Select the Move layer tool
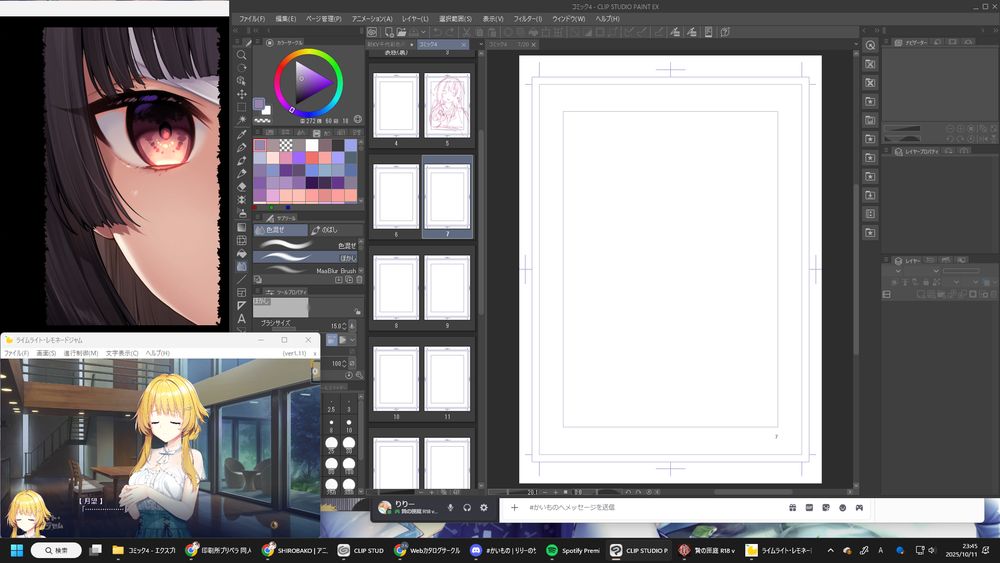 [x=241, y=94]
